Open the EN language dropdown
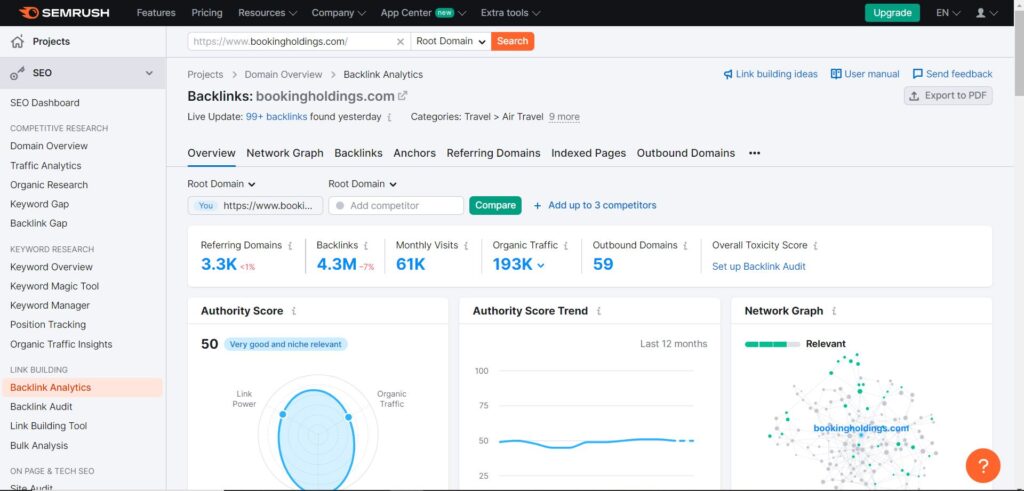This screenshot has width=1024, height=491. pyautogui.click(x=948, y=12)
